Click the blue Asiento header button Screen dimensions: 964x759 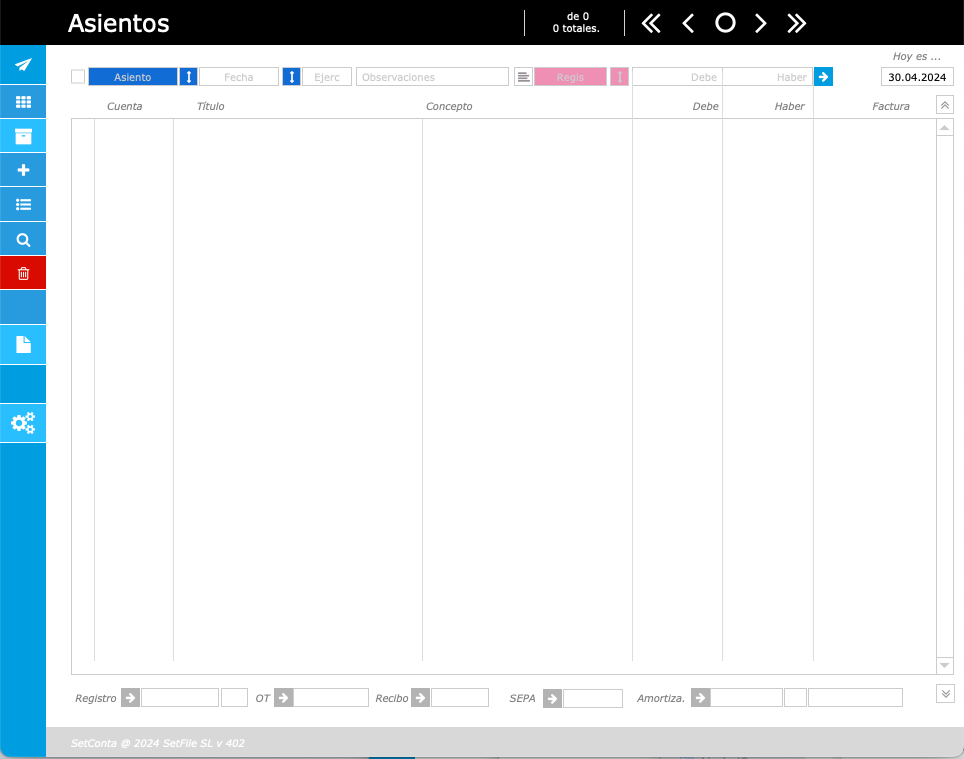coord(133,77)
